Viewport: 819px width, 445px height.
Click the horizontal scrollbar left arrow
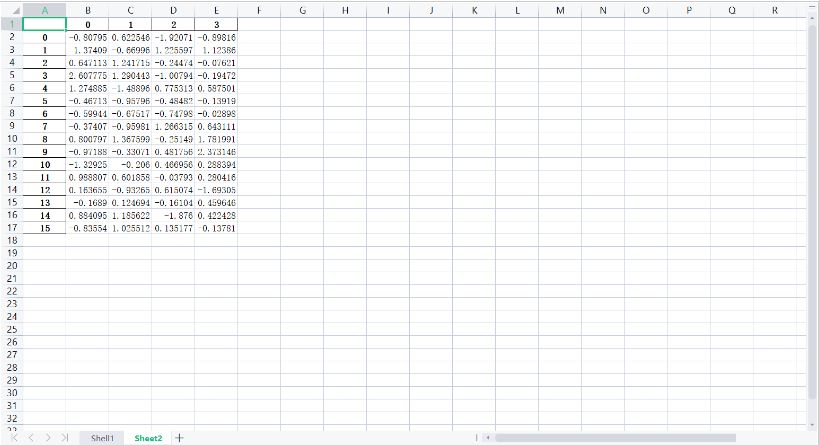pos(488,438)
